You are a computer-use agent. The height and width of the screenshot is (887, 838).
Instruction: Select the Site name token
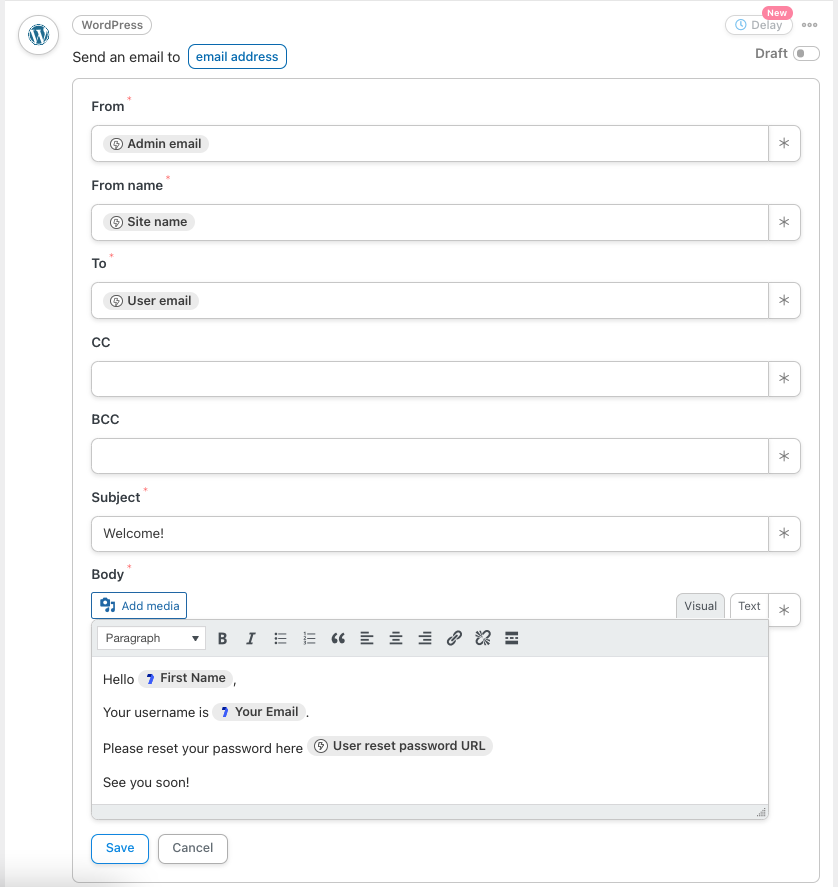point(149,222)
